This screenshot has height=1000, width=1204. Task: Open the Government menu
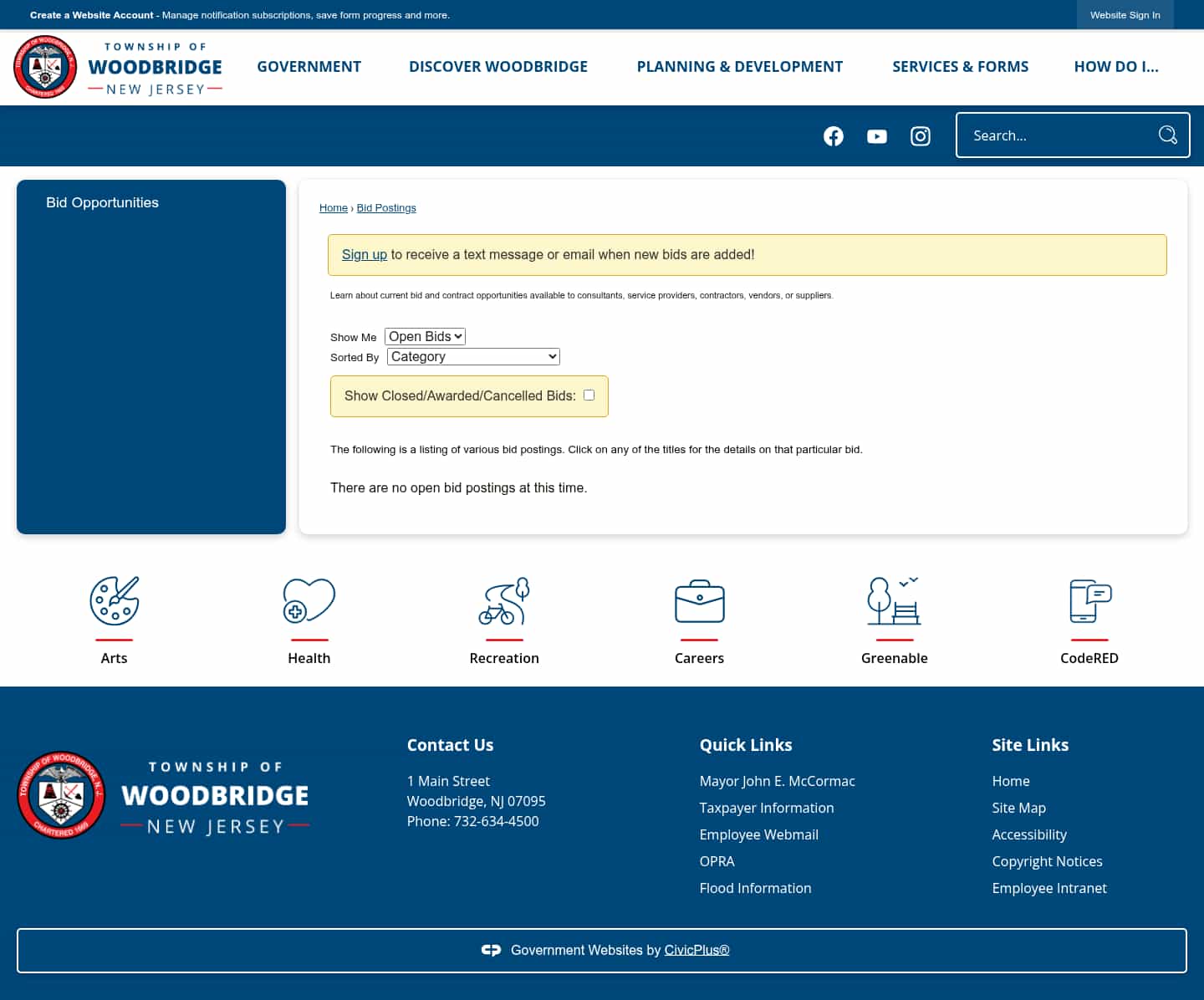point(309,67)
